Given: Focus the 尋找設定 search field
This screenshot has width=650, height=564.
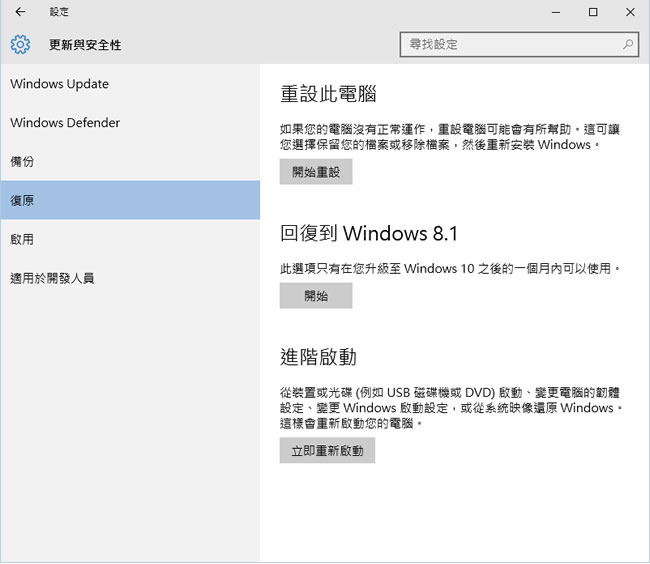Looking at the screenshot, I should (x=510, y=45).
